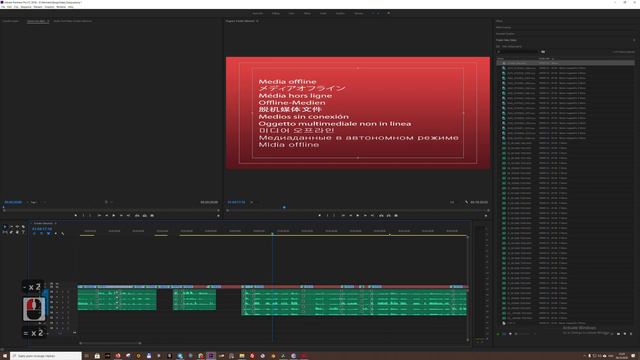The image size is (640, 360).
Task: Switch Project panel to icon view
Action: tap(510, 334)
